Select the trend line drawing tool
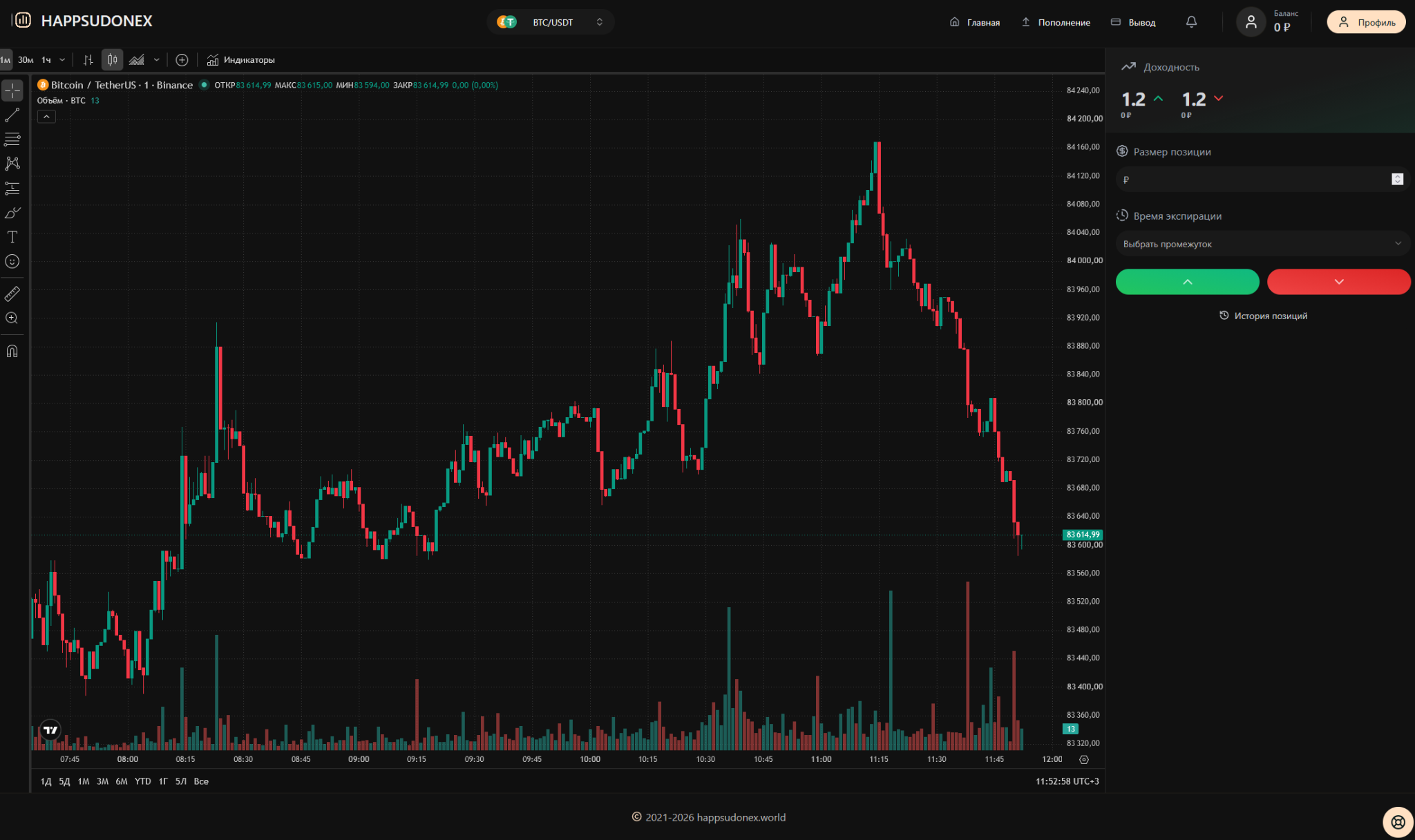This screenshot has width=1415, height=840. pos(12,115)
